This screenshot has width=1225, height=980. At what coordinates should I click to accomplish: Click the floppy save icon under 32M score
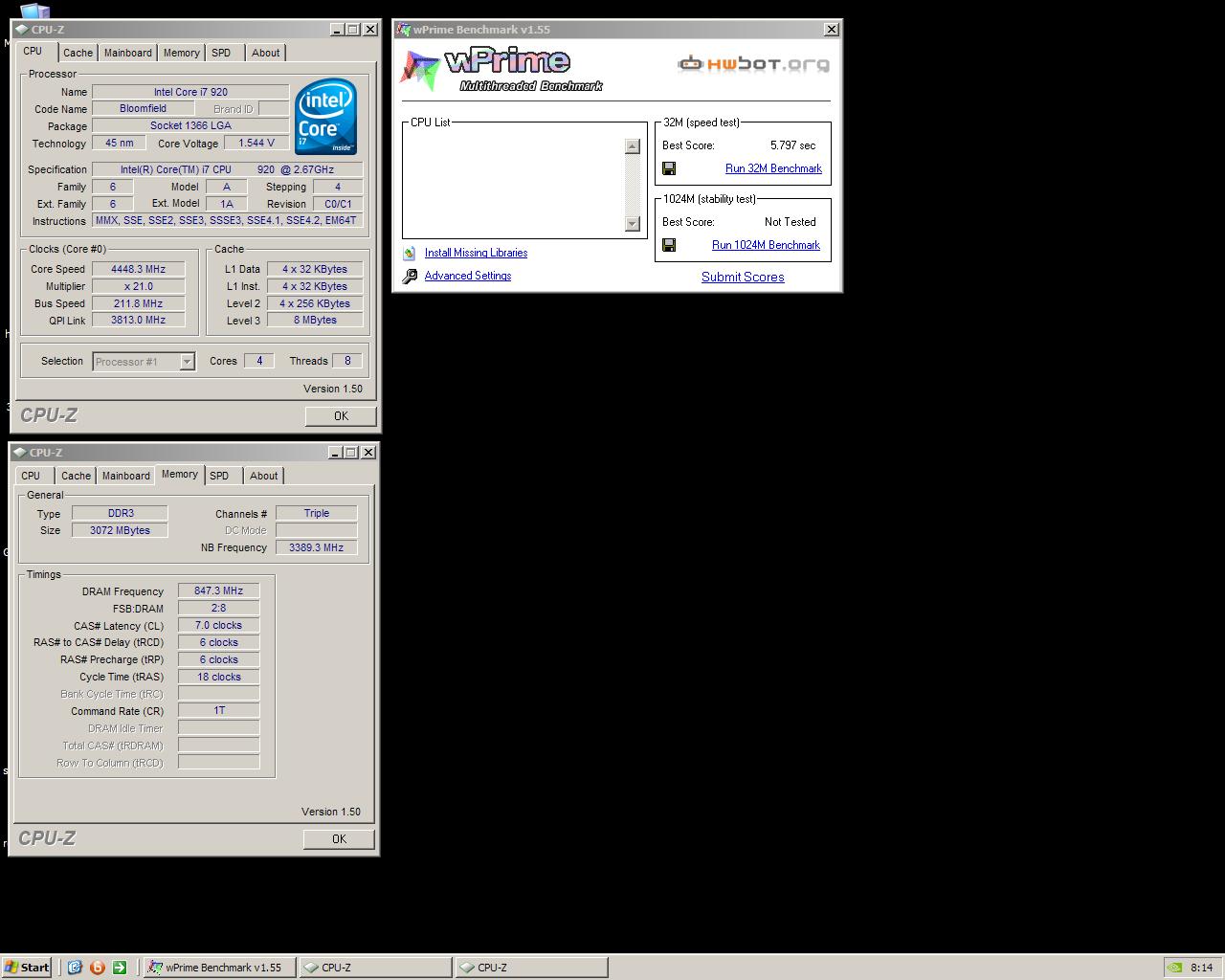(x=669, y=168)
